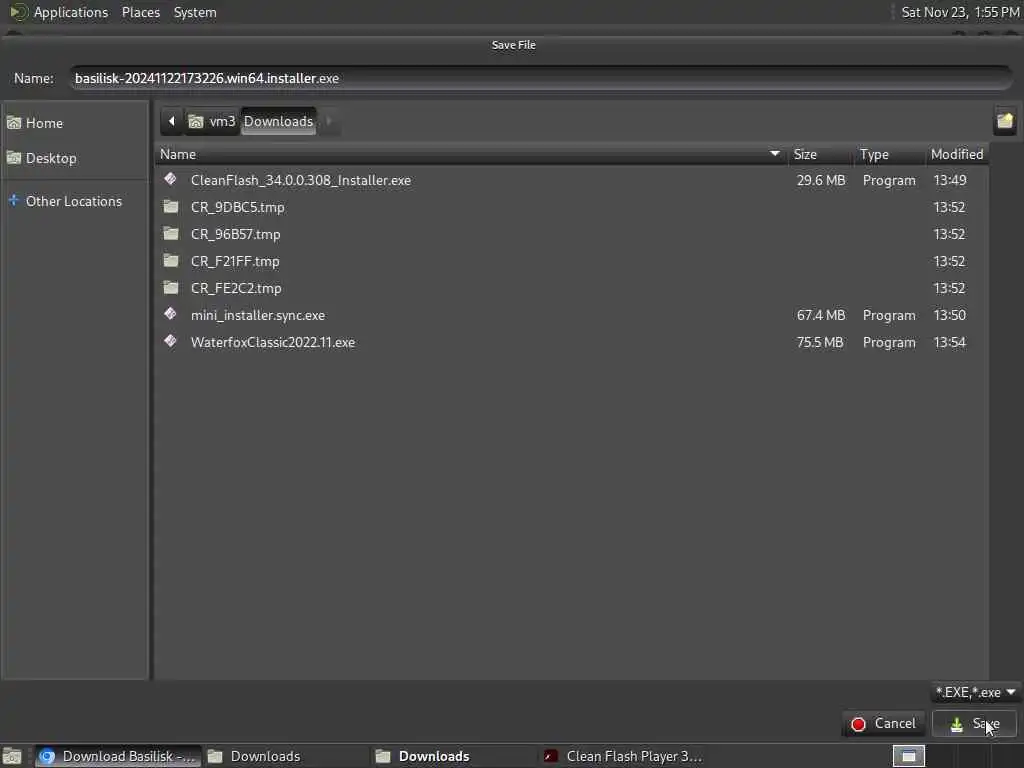1024x768 pixels.
Task: Switch to Download Basilisk browser taskbar item
Action: pyautogui.click(x=118, y=756)
